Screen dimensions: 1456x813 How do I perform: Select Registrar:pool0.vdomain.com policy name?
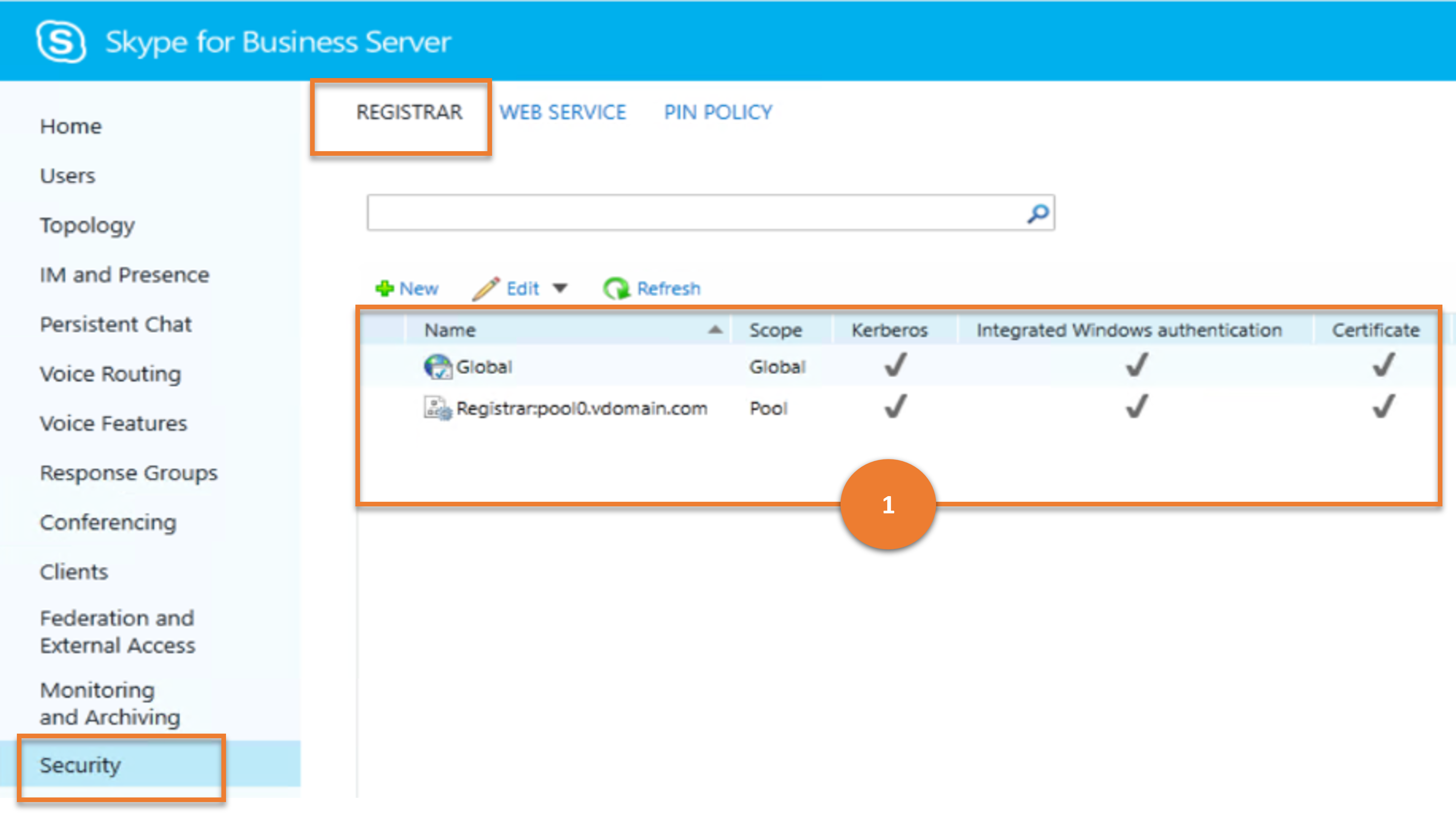click(x=582, y=408)
